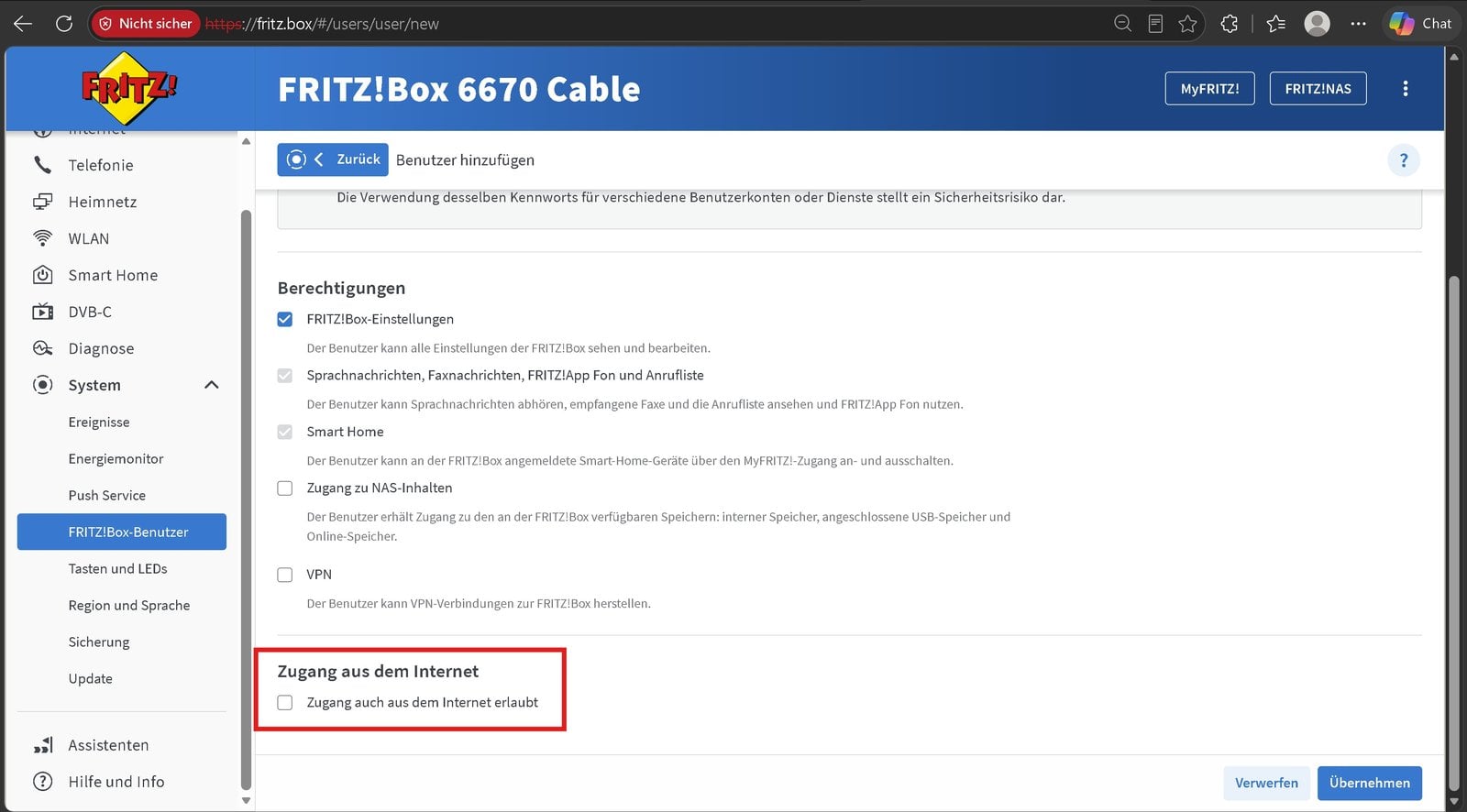Open the favorites list icon
The image size is (1467, 812).
tap(1275, 24)
